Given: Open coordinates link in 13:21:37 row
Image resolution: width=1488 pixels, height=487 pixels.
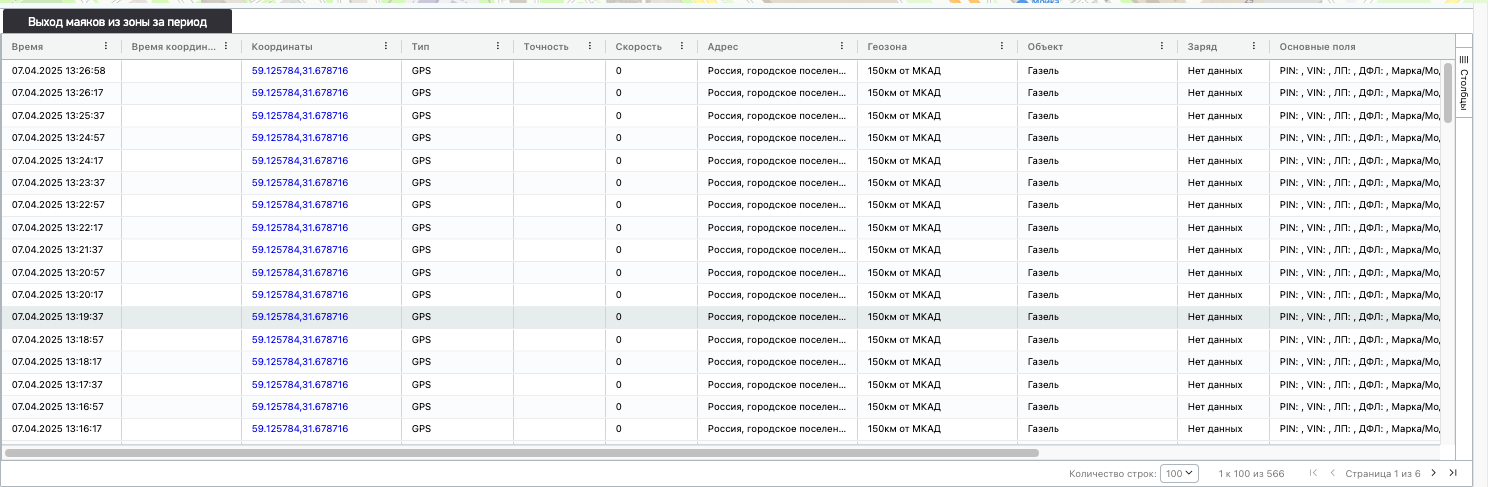Looking at the screenshot, I should coord(300,249).
